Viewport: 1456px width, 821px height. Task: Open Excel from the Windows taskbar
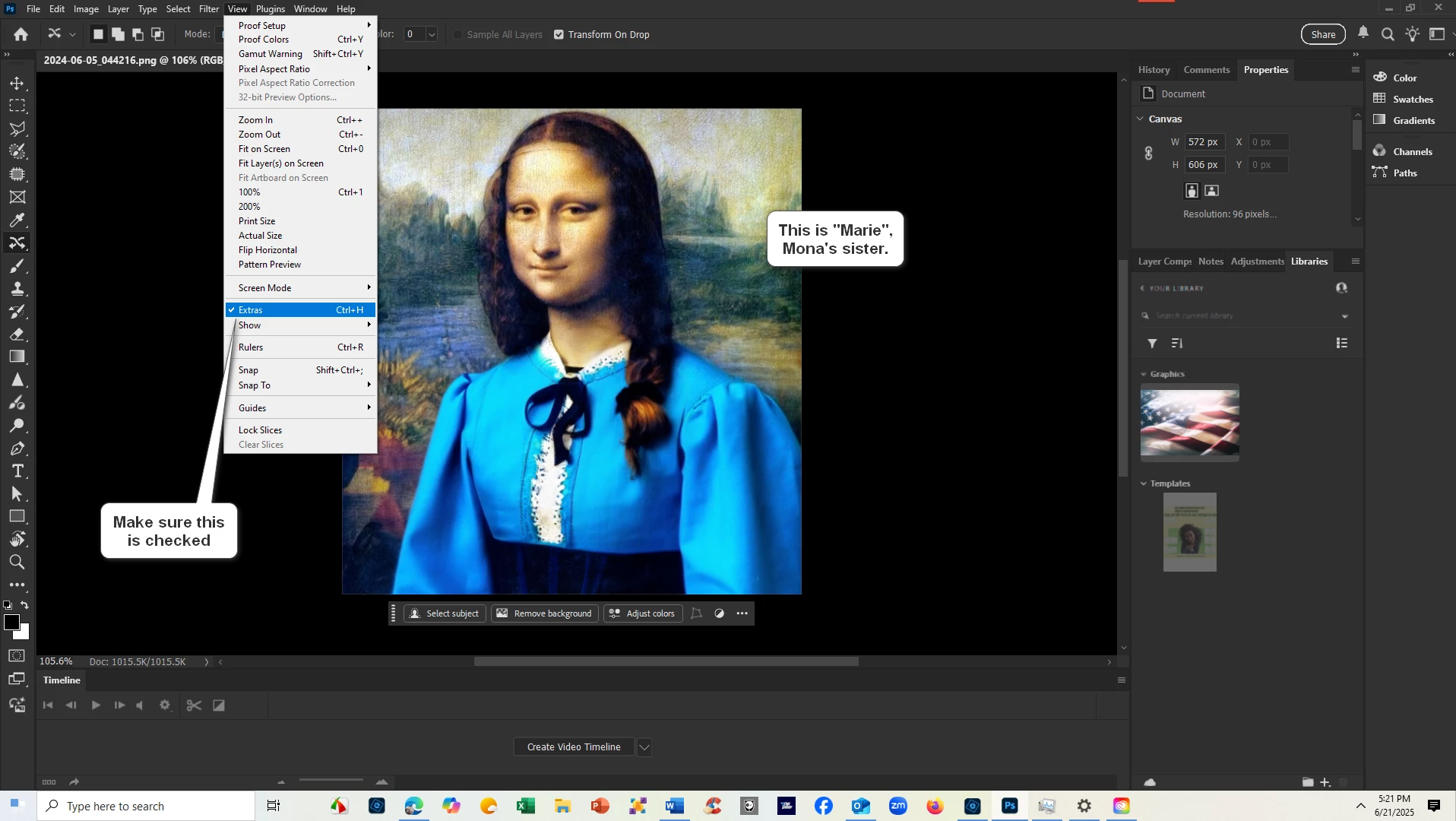(x=526, y=806)
